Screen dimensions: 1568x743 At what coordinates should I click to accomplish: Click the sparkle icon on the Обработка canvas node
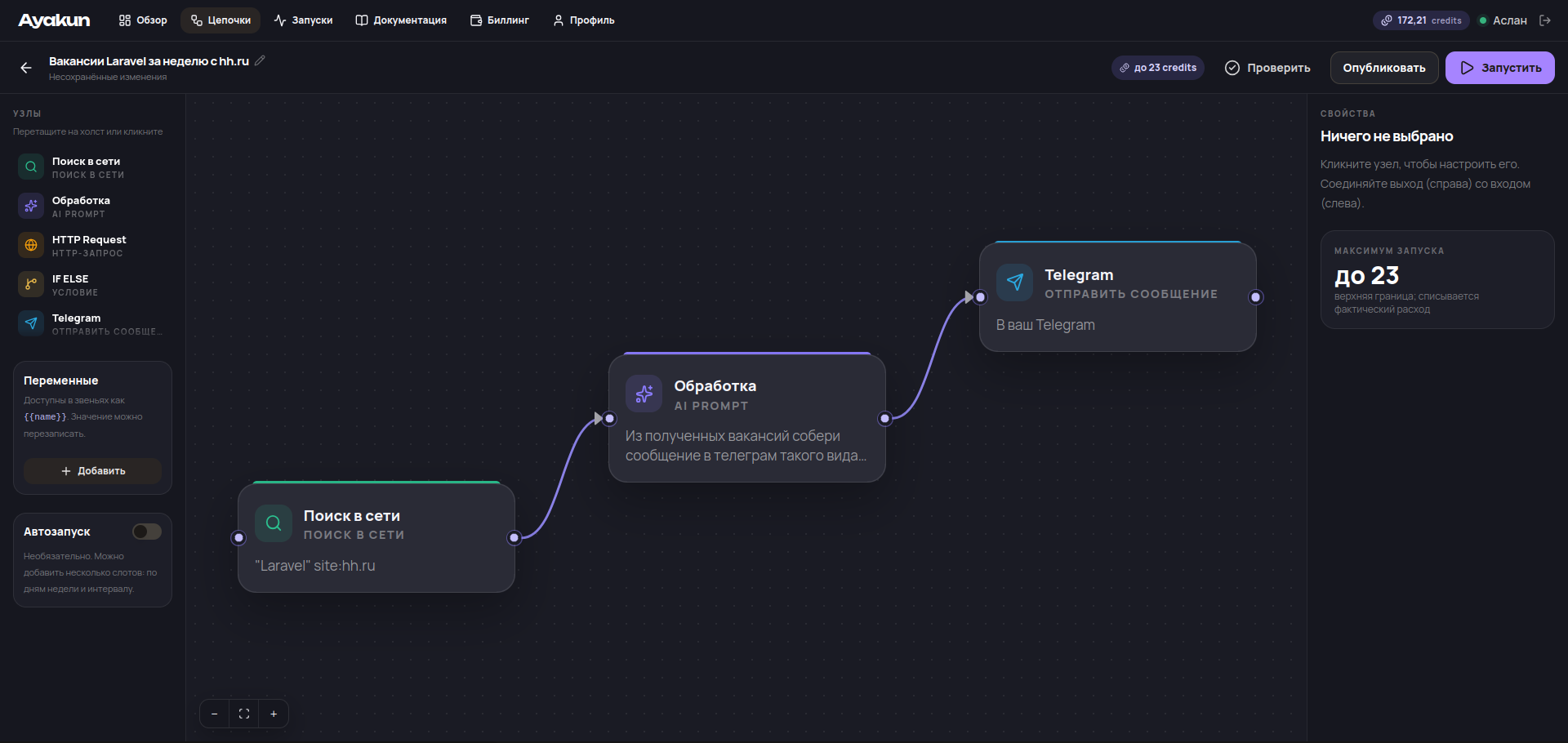[x=644, y=394]
